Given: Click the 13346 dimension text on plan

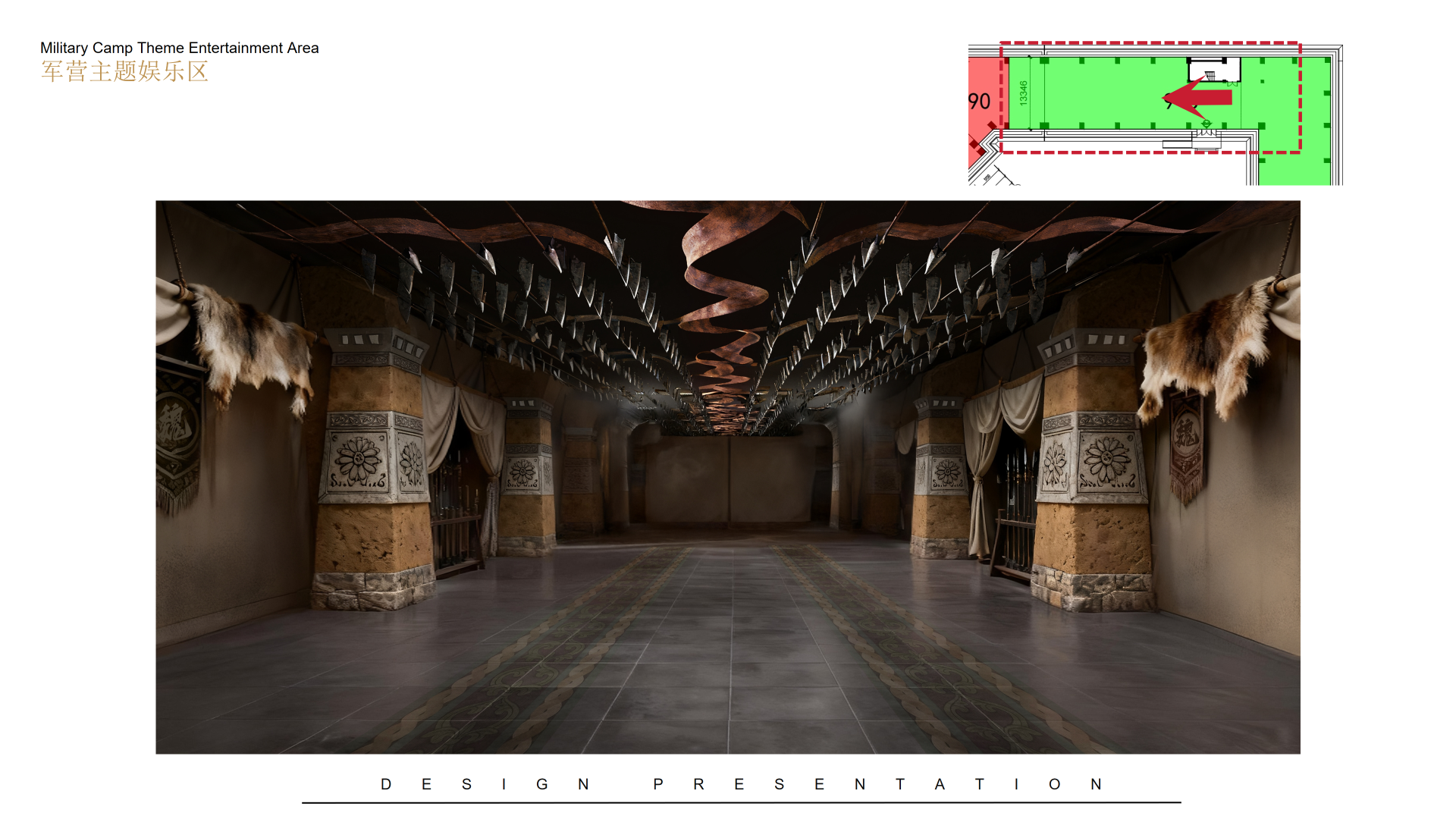Looking at the screenshot, I should tap(1023, 93).
